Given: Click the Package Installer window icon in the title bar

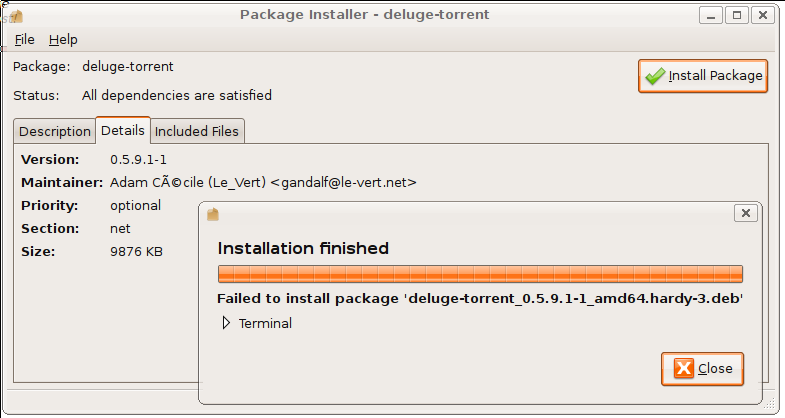Looking at the screenshot, I should click(16, 17).
